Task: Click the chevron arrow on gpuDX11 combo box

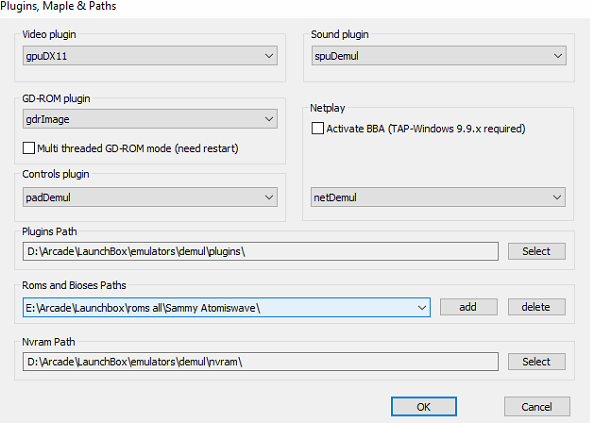Action: [x=269, y=56]
